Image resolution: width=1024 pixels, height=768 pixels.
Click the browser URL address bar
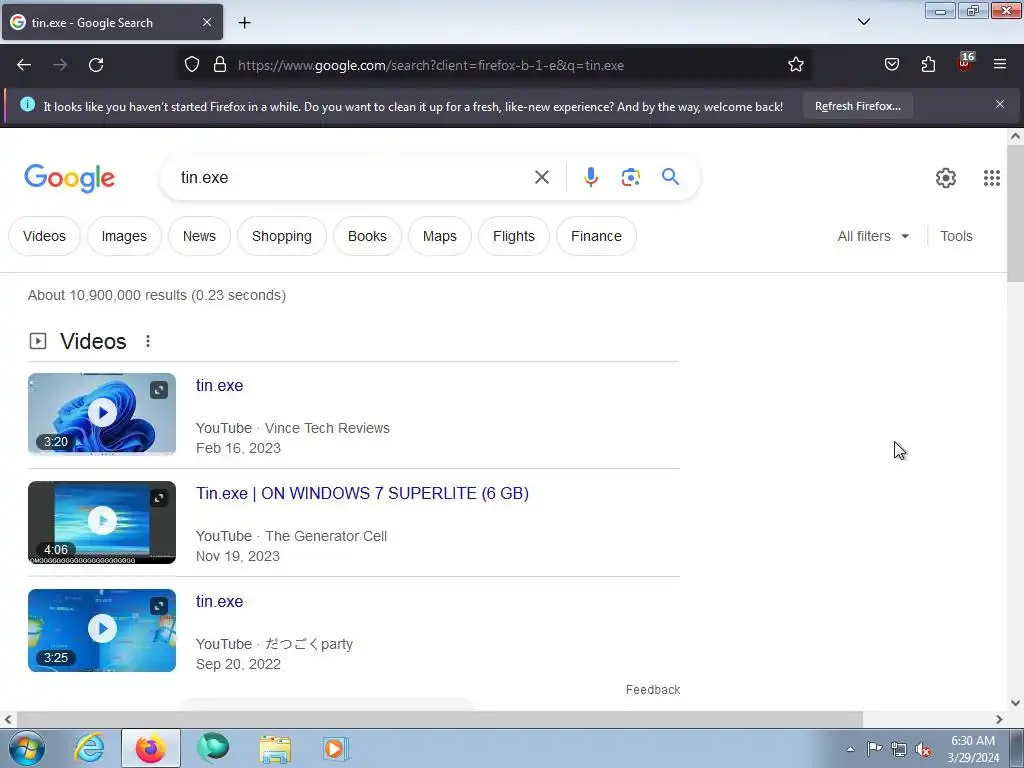(496, 65)
